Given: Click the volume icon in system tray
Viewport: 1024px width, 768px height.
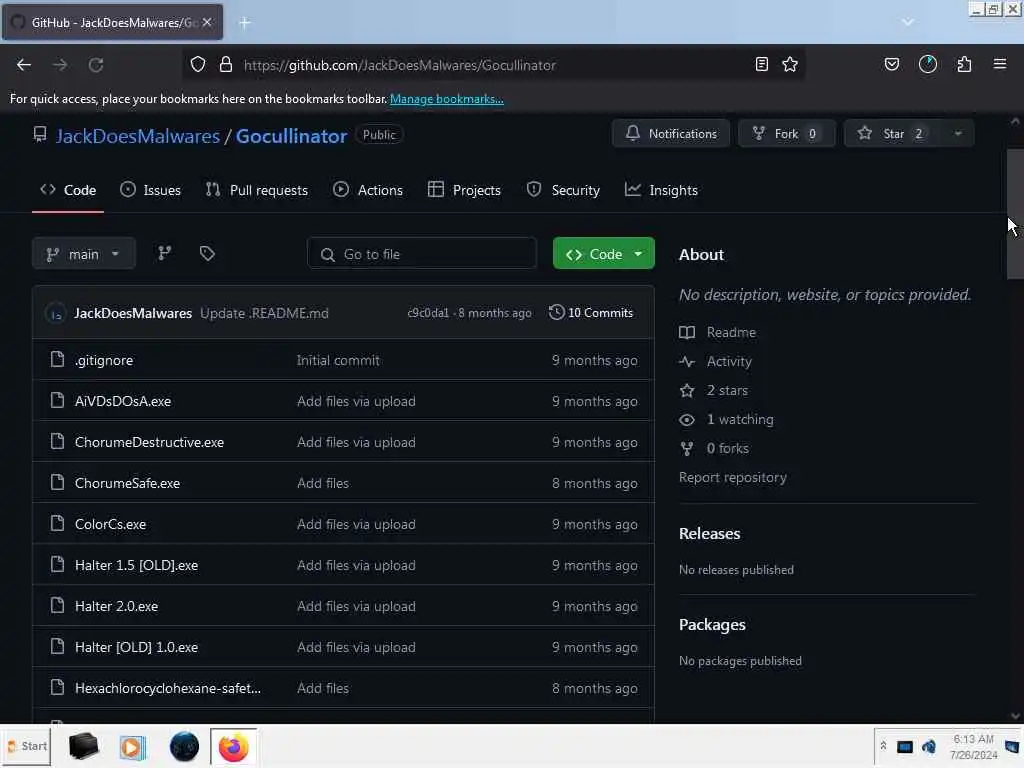Looking at the screenshot, I should (x=929, y=746).
